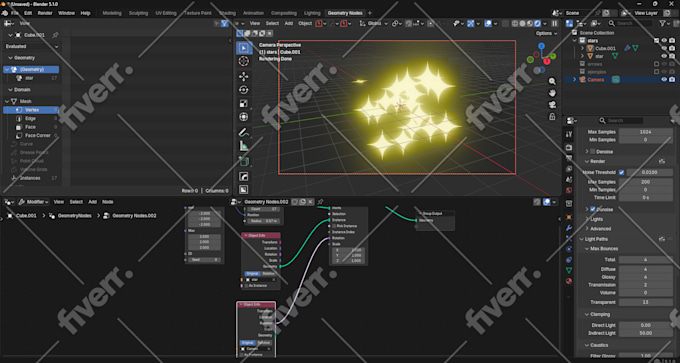Switch to rendered viewport shading
Image resolution: width=680 pixels, height=363 pixels.
pos(538,23)
